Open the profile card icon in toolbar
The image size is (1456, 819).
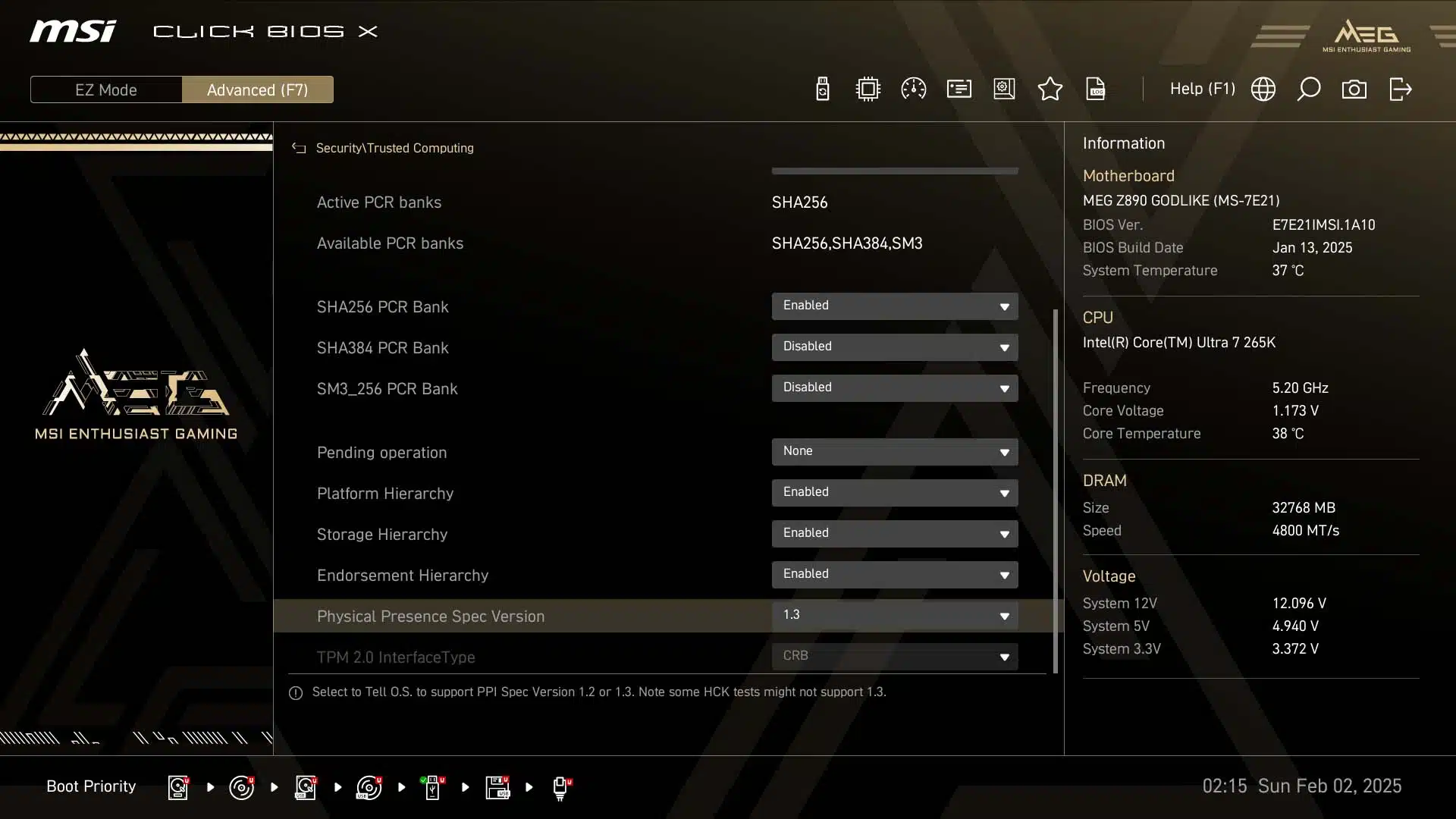[959, 89]
